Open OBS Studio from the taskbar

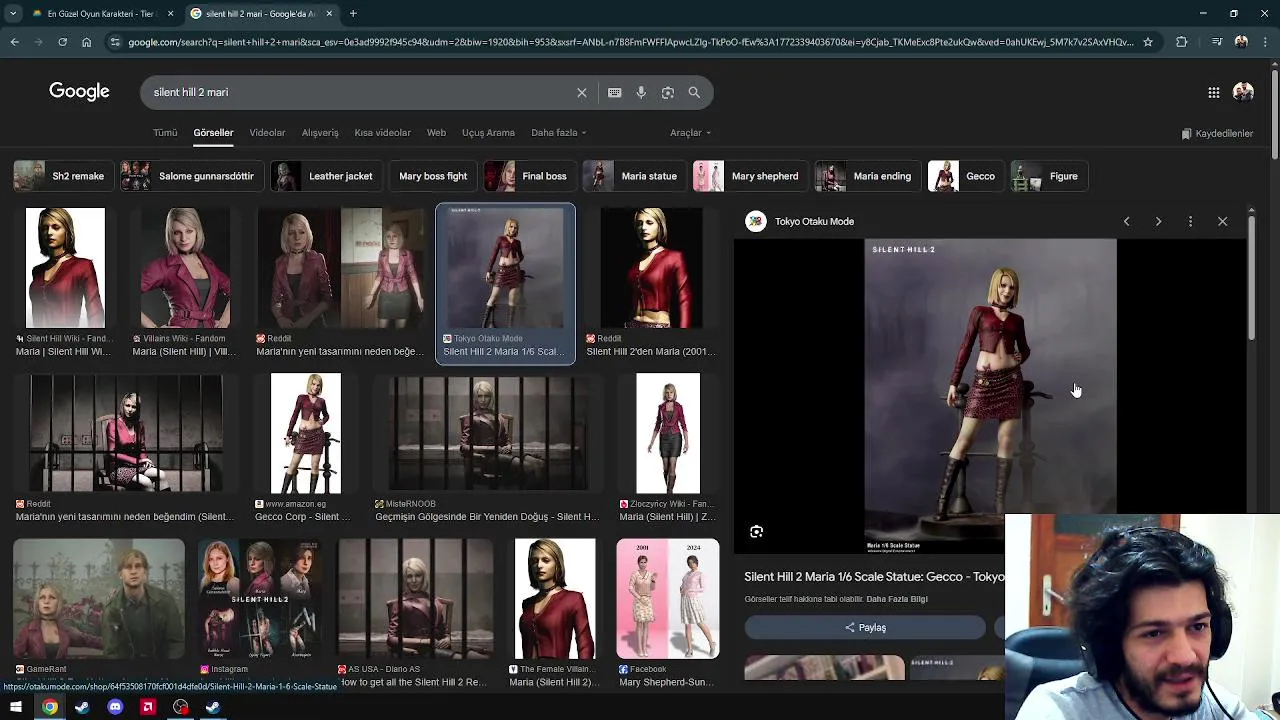coord(180,707)
